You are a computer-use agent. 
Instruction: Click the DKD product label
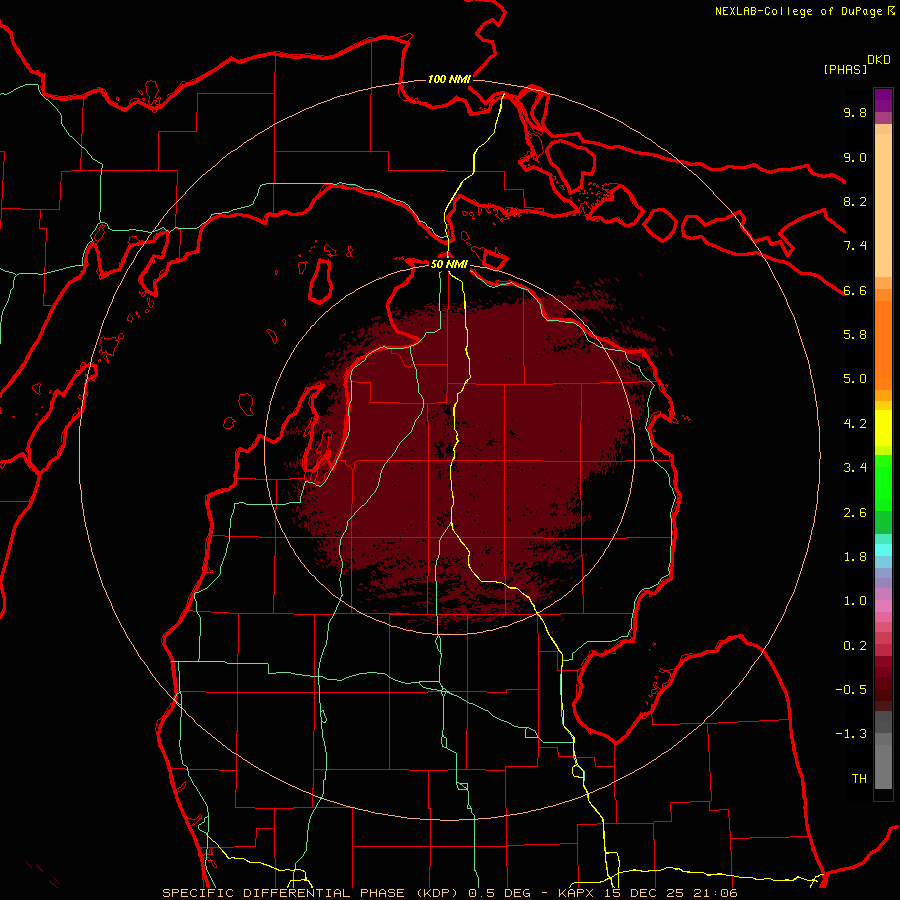[879, 60]
